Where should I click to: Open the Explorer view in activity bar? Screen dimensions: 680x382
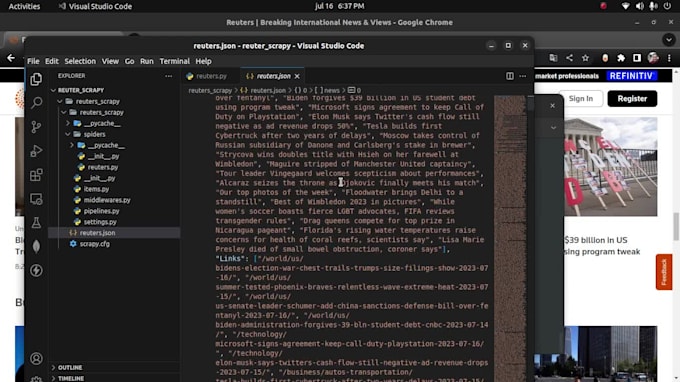pyautogui.click(x=36, y=79)
